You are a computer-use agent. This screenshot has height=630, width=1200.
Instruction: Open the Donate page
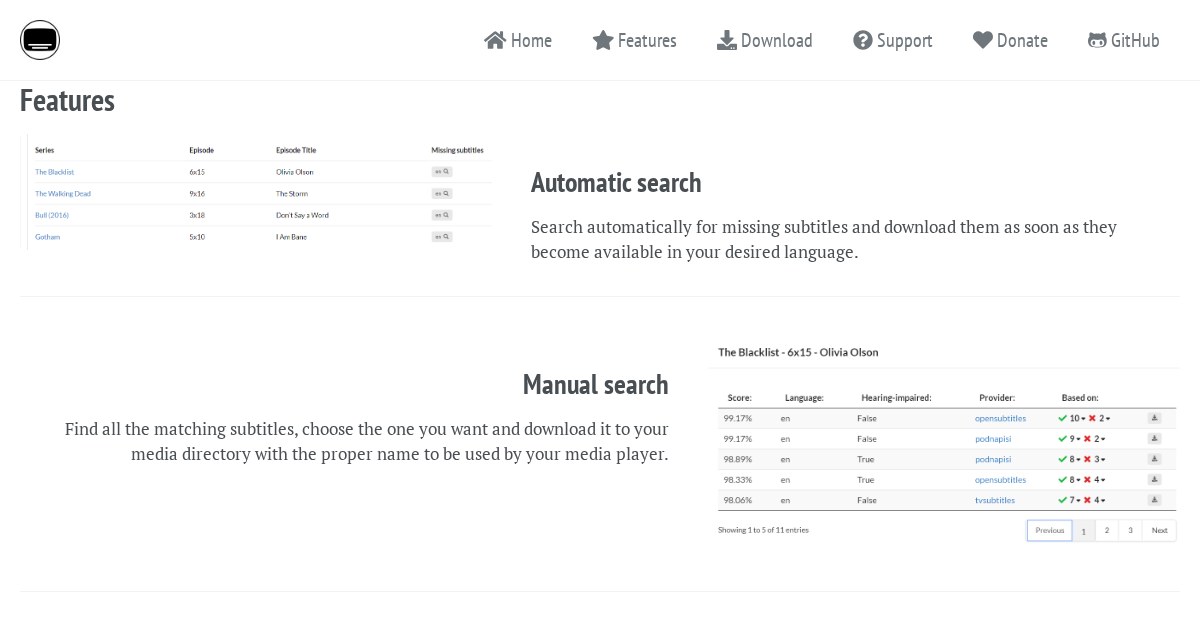pos(1010,40)
